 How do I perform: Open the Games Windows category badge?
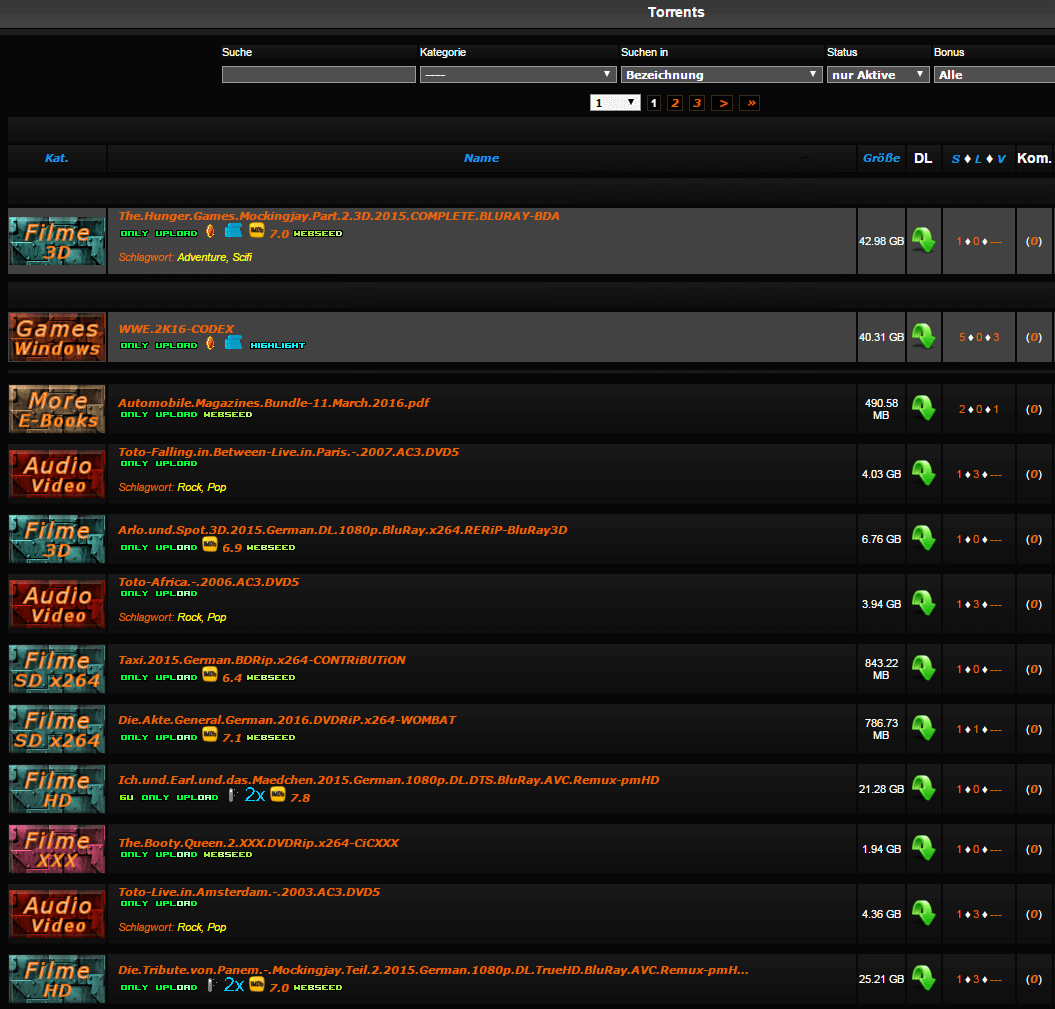57,337
